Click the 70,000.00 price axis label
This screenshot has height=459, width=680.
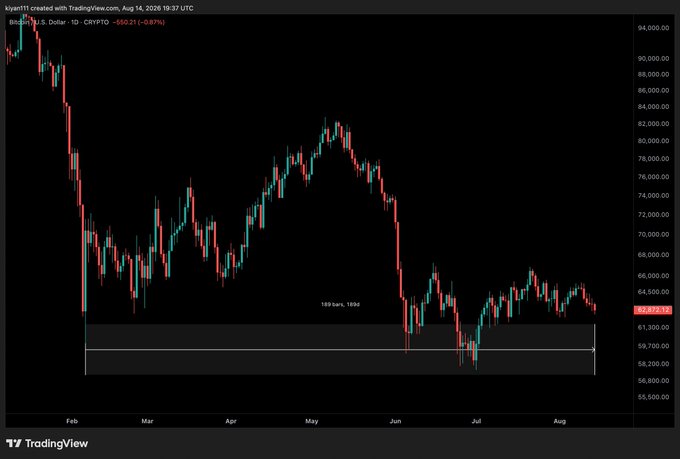pos(653,234)
